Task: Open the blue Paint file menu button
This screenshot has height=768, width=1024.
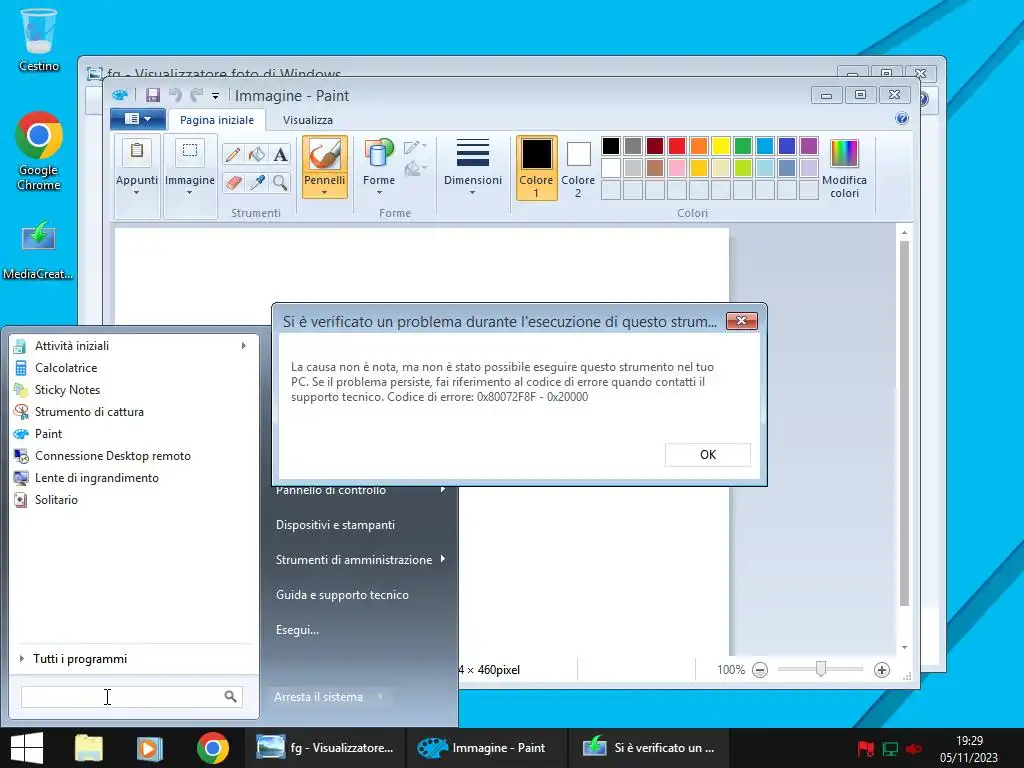Action: tap(137, 119)
